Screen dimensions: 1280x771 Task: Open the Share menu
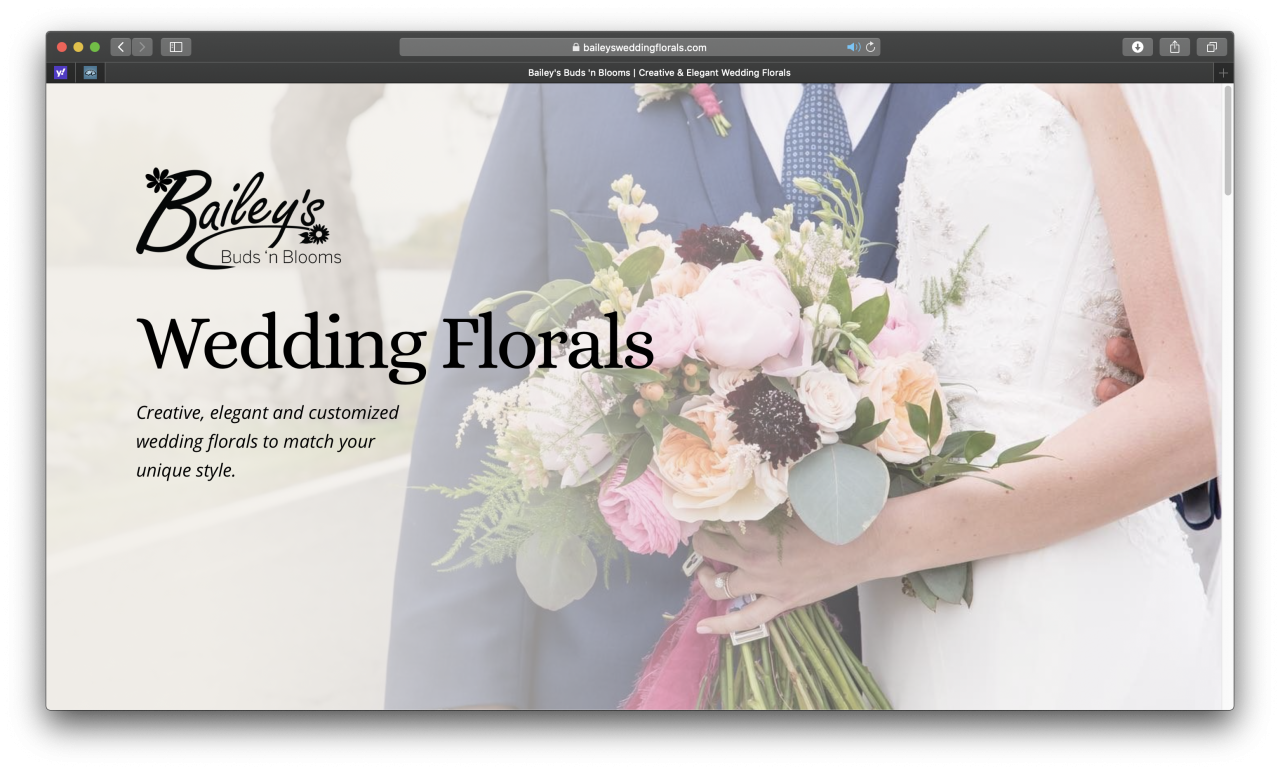tap(1174, 47)
